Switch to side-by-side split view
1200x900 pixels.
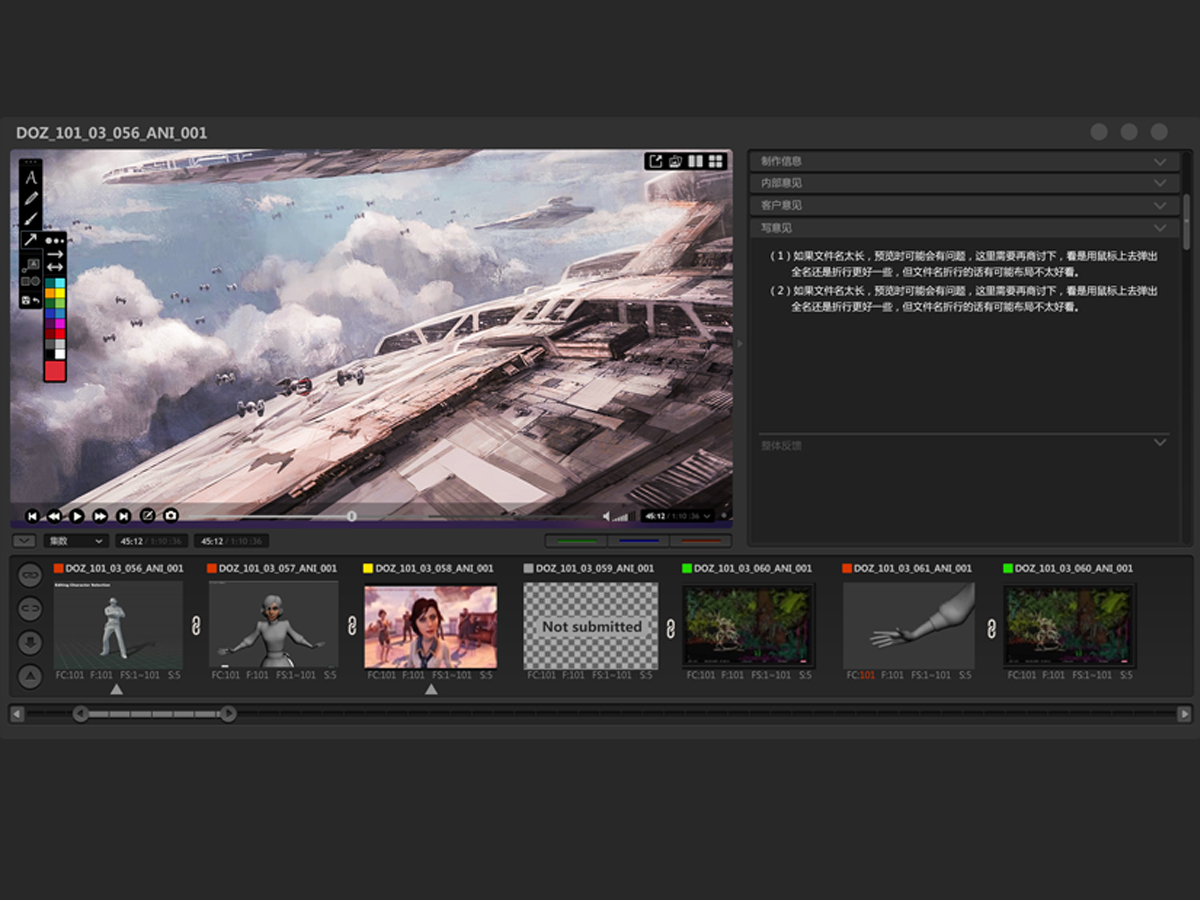[696, 161]
